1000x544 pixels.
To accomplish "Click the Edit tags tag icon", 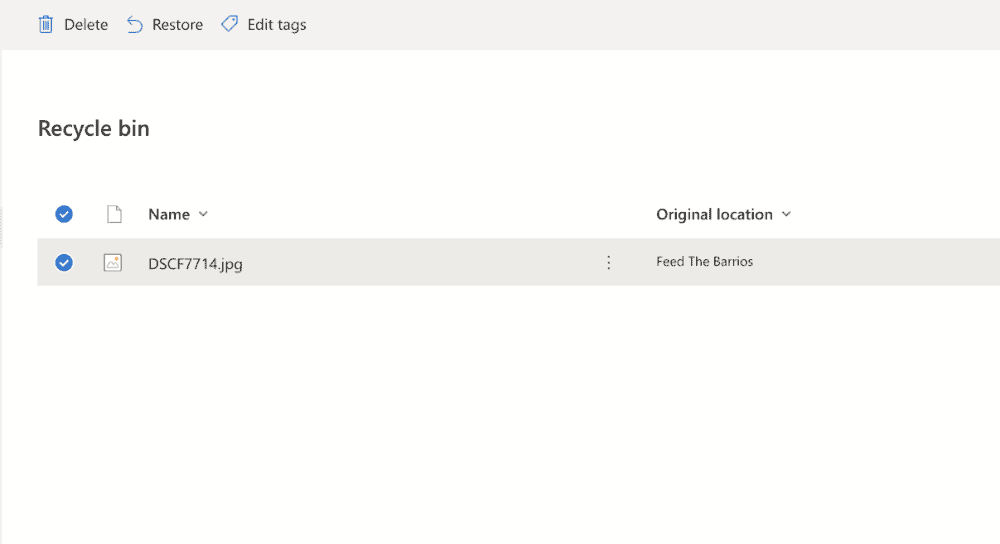I will (230, 24).
